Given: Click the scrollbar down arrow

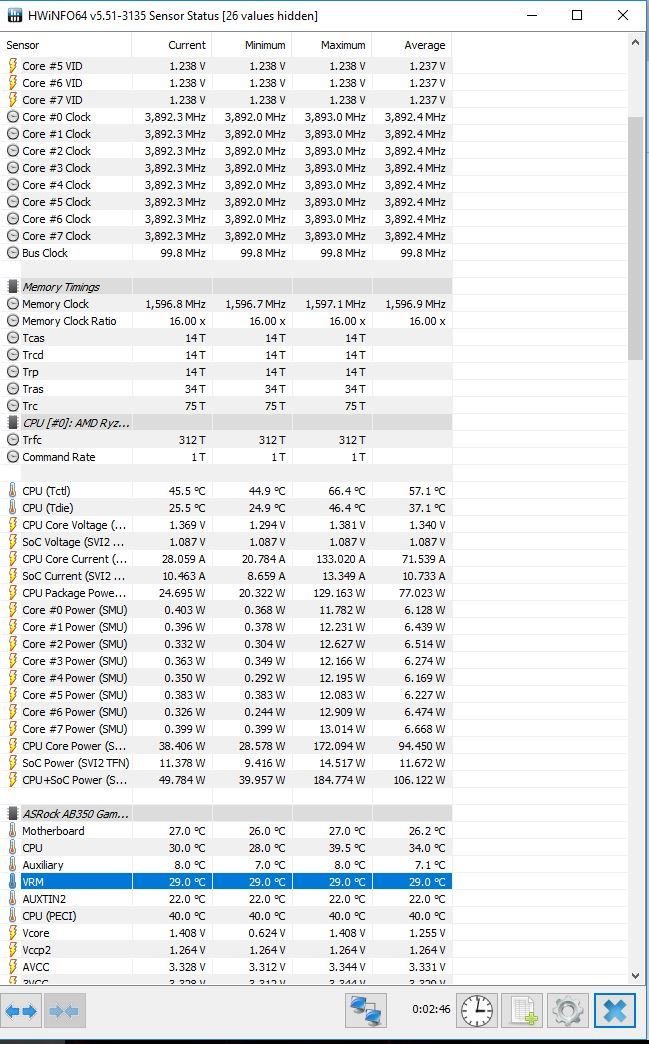Looking at the screenshot, I should (635, 976).
